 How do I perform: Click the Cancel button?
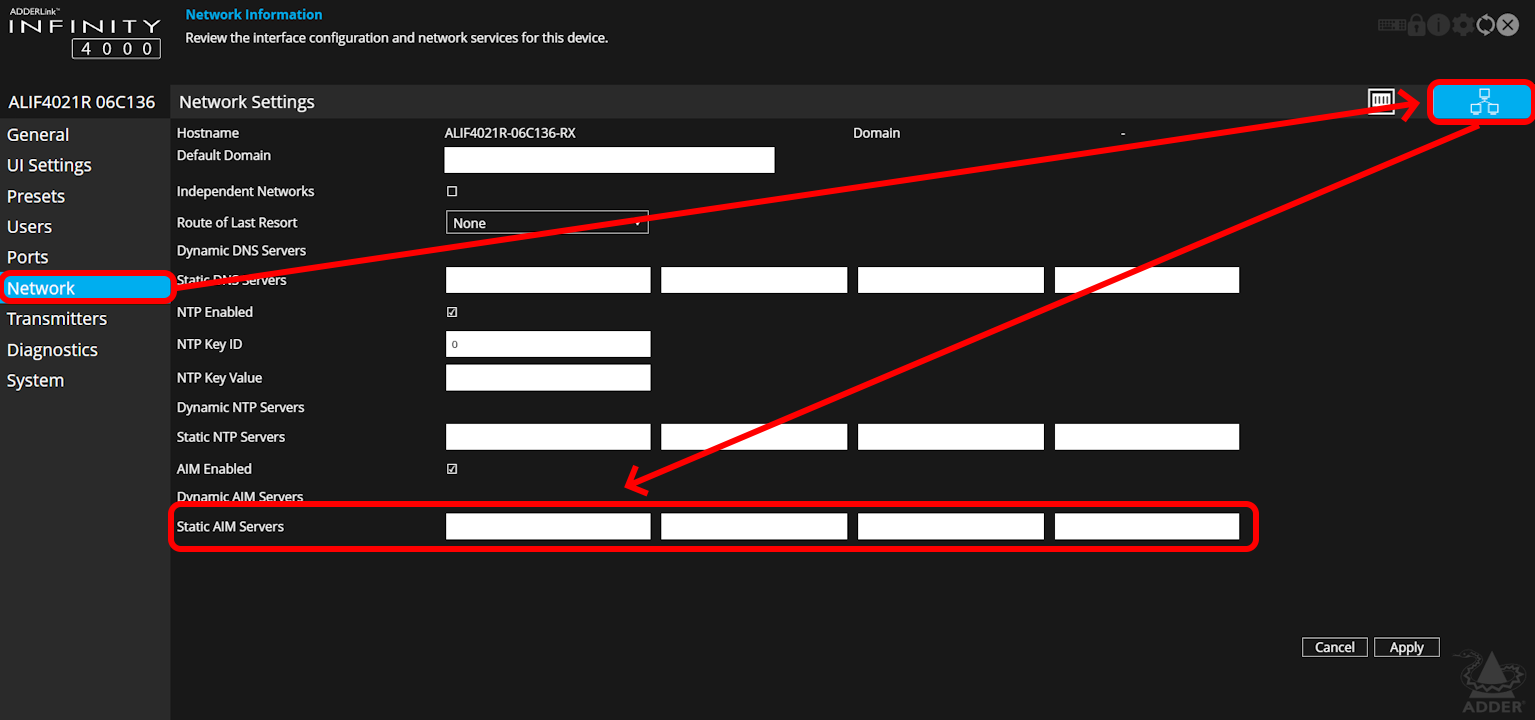(x=1335, y=647)
